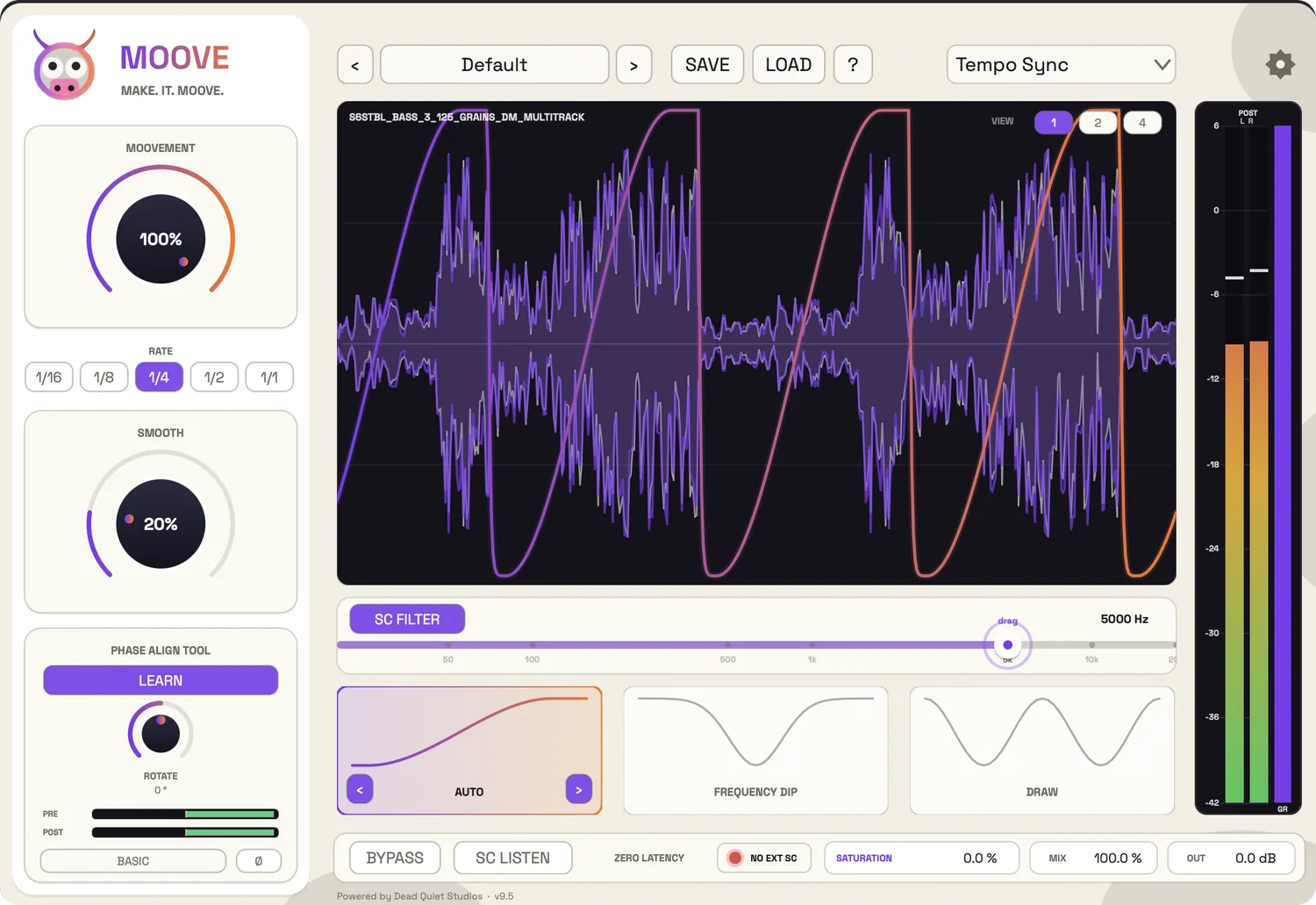Invert phase with the Ø button
The width and height of the screenshot is (1316, 905).
259,861
